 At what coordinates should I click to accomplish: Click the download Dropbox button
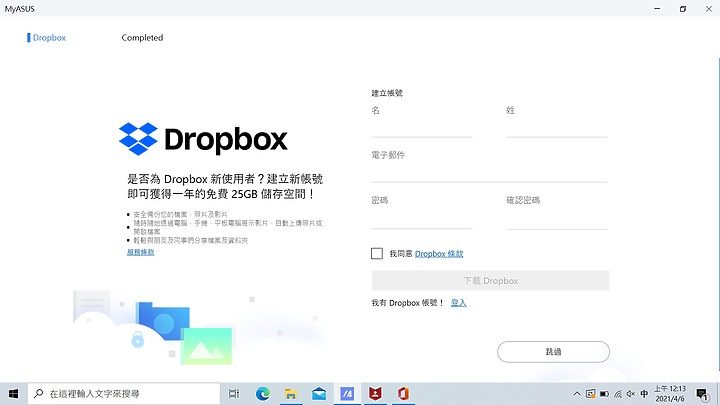(x=490, y=281)
